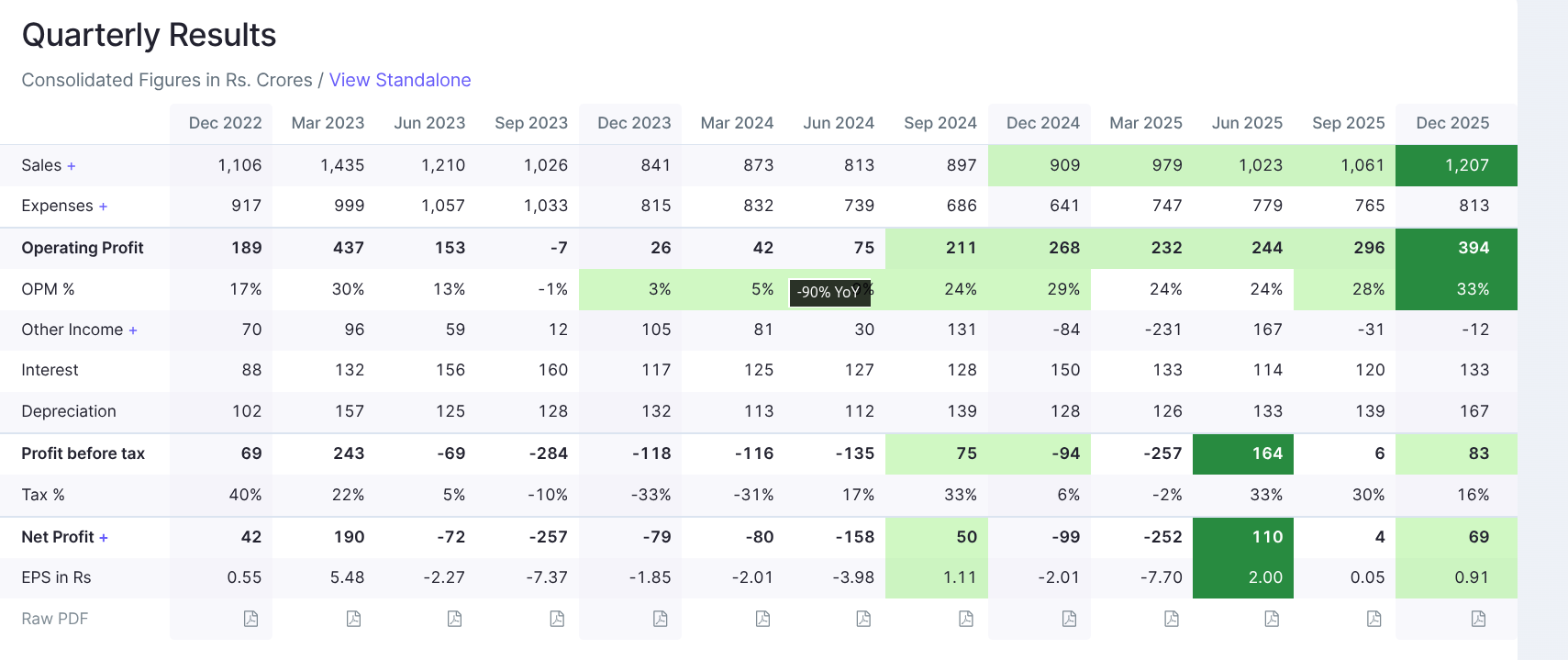Screen dimensions: 1568x660
Task: Open the Mar 2023 raw PDF icon
Action: pyautogui.click(x=353, y=619)
